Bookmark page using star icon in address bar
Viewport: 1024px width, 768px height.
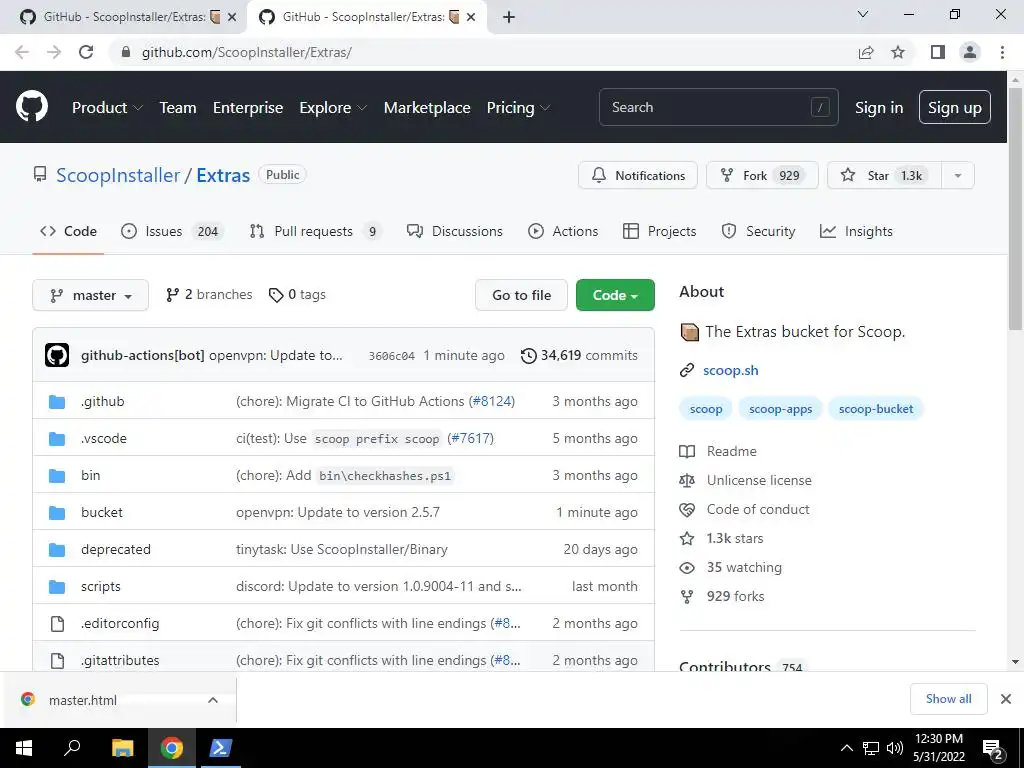pos(898,52)
